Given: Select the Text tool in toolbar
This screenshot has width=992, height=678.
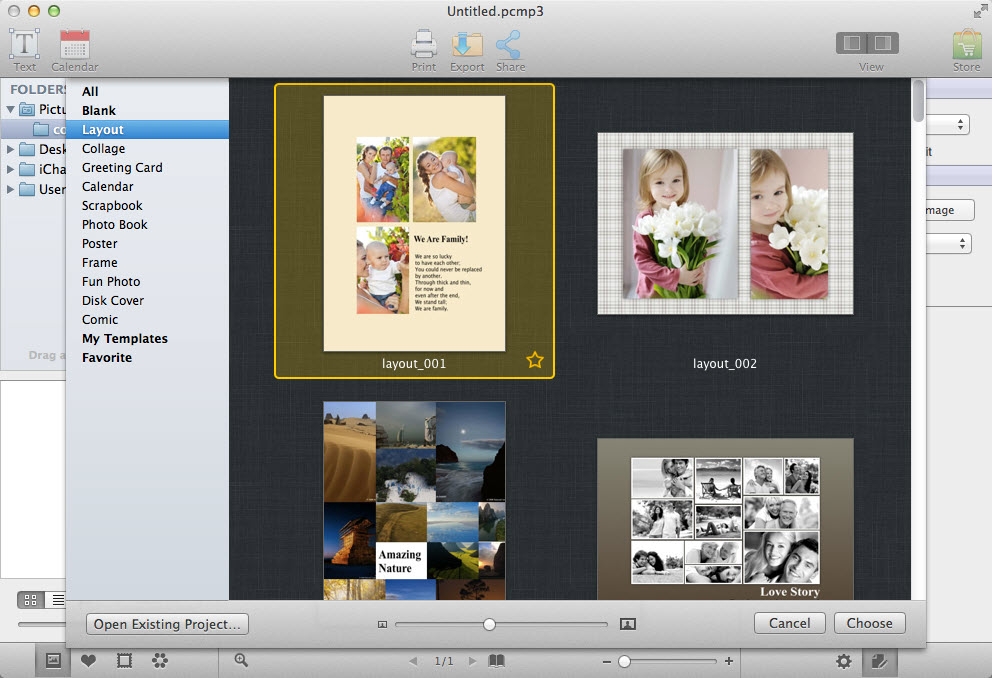Looking at the screenshot, I should (24, 45).
